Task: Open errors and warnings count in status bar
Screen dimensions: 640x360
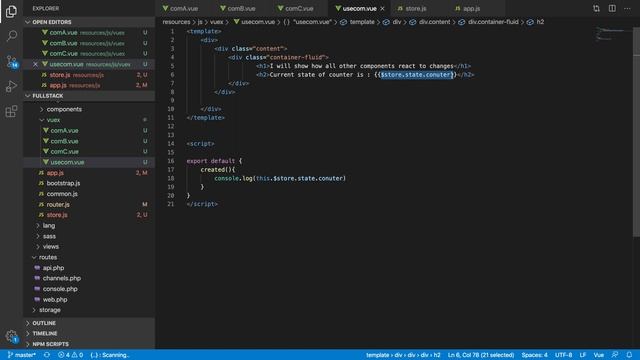Action: (x=70, y=355)
